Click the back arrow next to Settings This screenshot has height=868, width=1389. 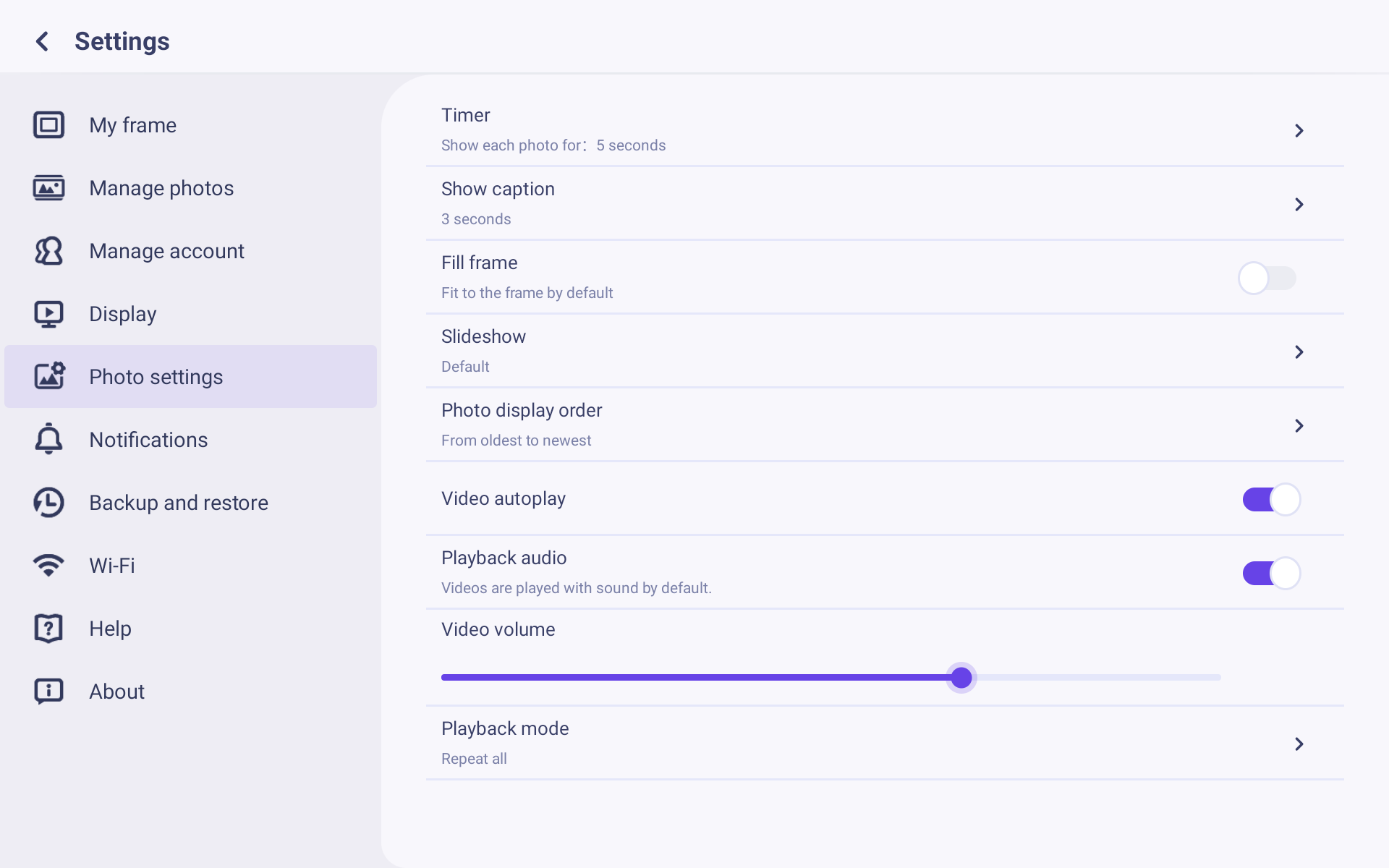point(42,41)
